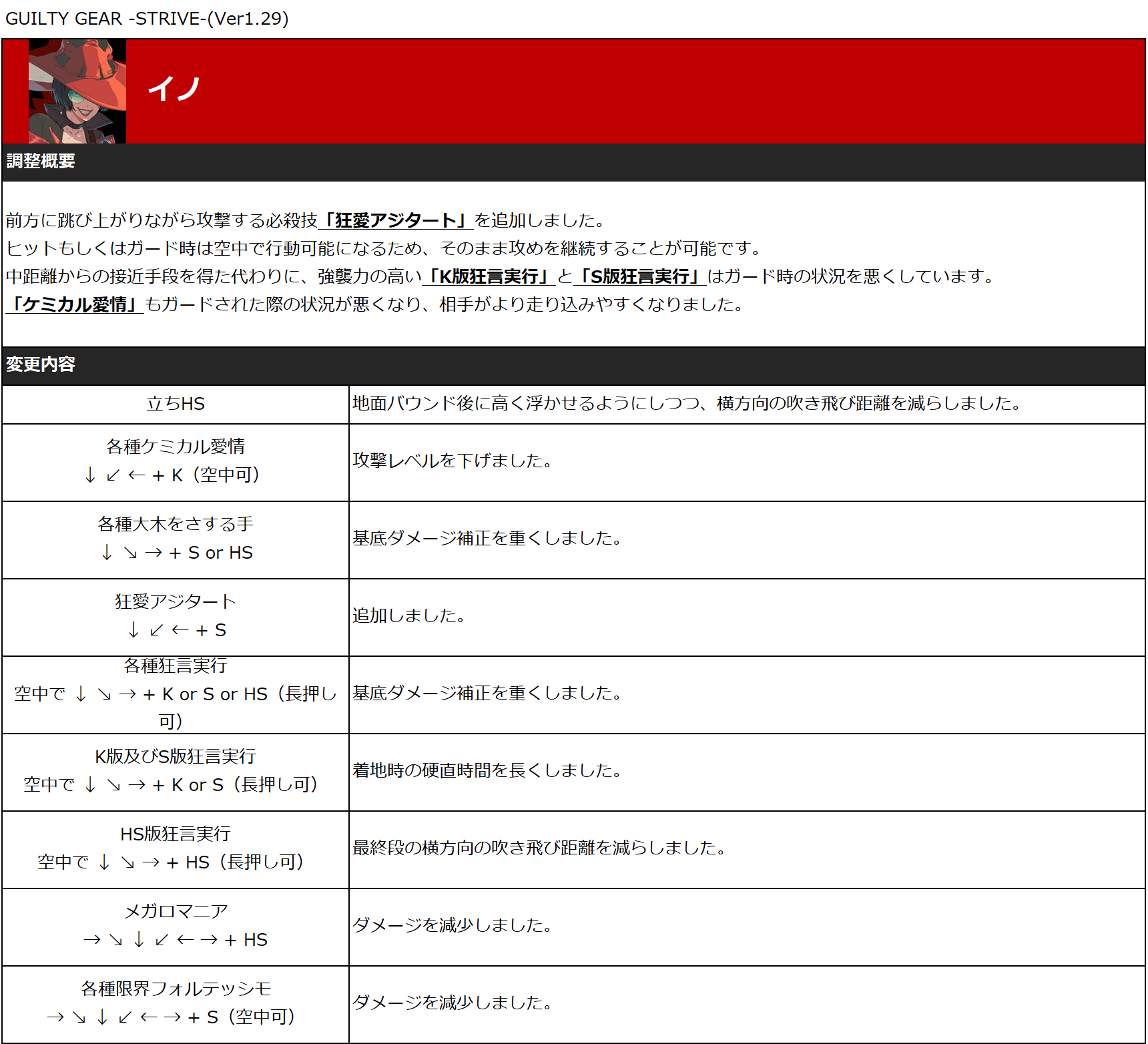Click the 空中で↓↘→＋HS（長押し可）command
The height and width of the screenshot is (1044, 1148).
pos(172,862)
